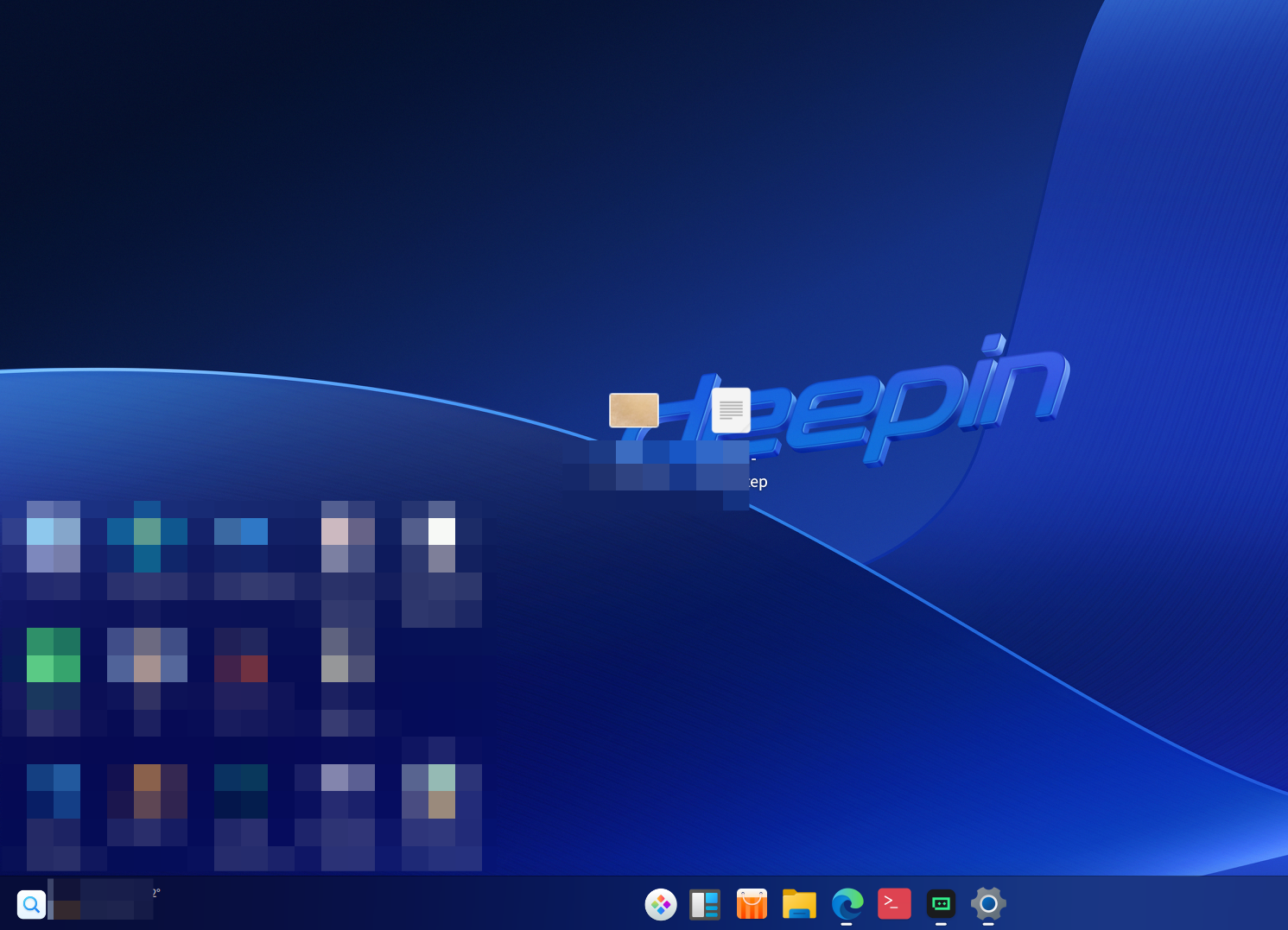
Task: Open the Deepin launcher from the dock
Action: coord(661,904)
